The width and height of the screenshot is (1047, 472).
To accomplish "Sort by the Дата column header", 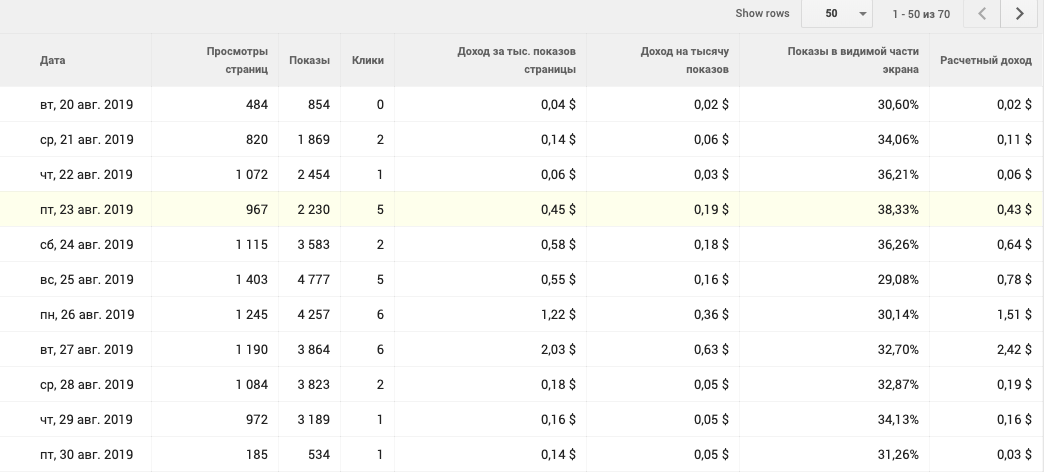I will [x=53, y=60].
